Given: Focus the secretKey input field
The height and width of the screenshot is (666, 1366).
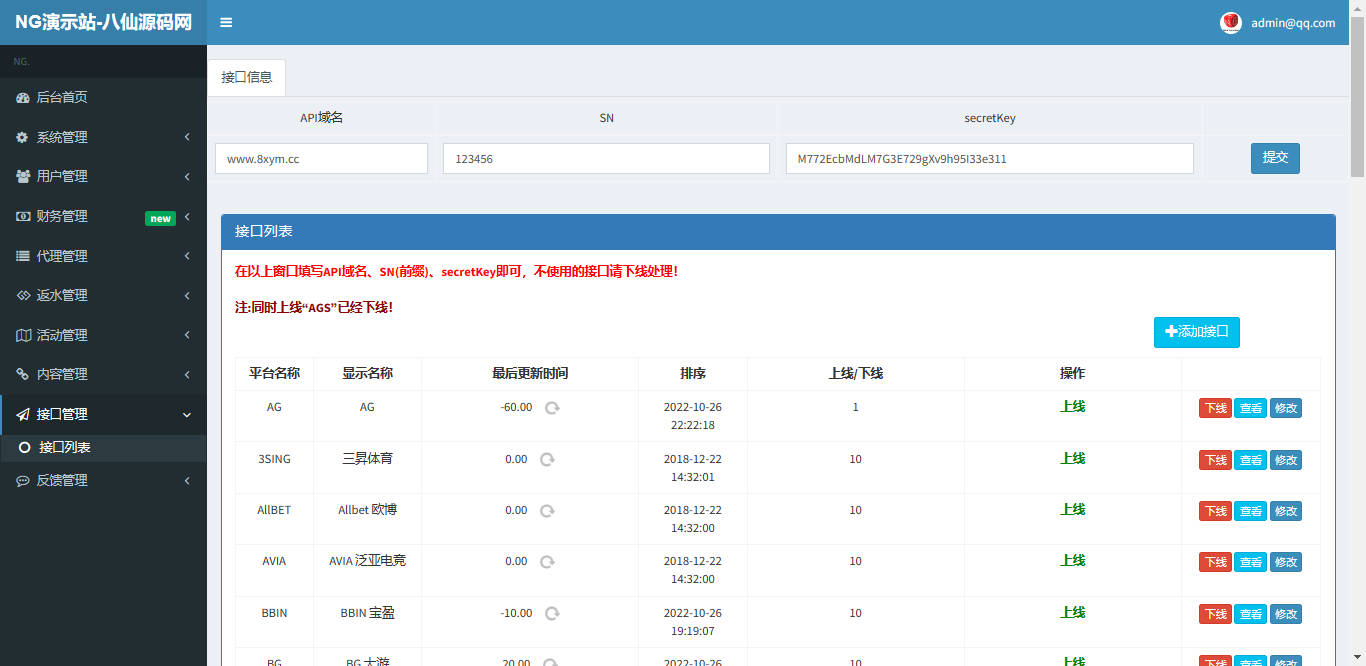Looking at the screenshot, I should pyautogui.click(x=989, y=158).
